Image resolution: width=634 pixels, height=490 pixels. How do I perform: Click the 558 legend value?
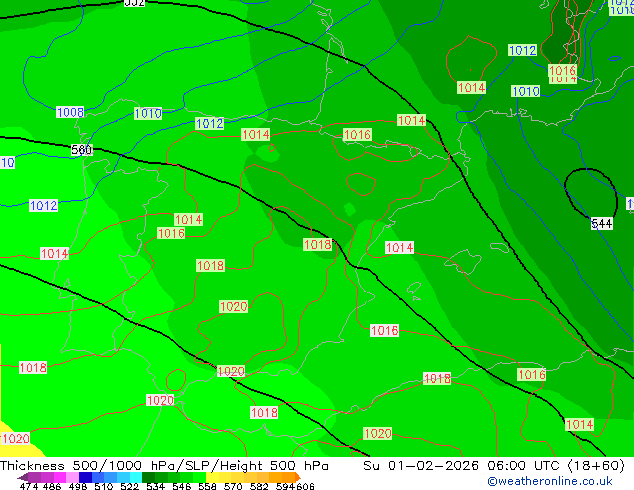[207, 486]
